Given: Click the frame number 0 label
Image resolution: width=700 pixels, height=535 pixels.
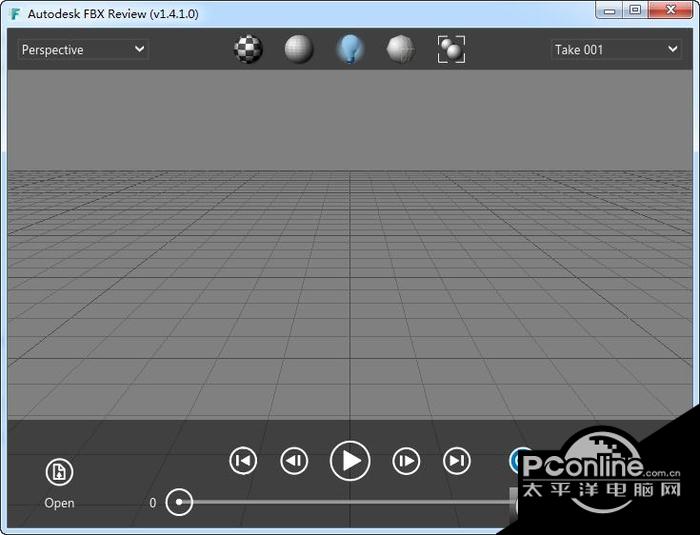Looking at the screenshot, I should click(x=153, y=503).
